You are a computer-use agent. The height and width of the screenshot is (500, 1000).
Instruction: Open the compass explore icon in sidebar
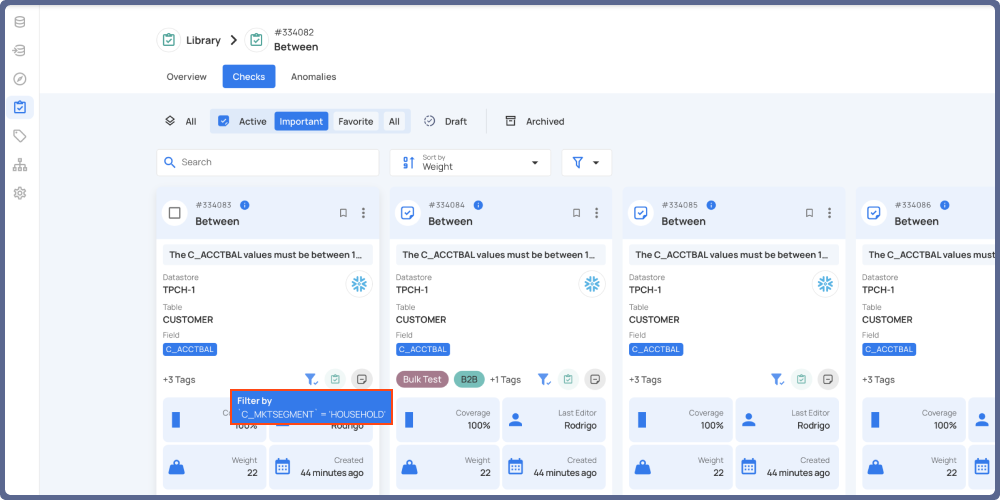pos(19,79)
